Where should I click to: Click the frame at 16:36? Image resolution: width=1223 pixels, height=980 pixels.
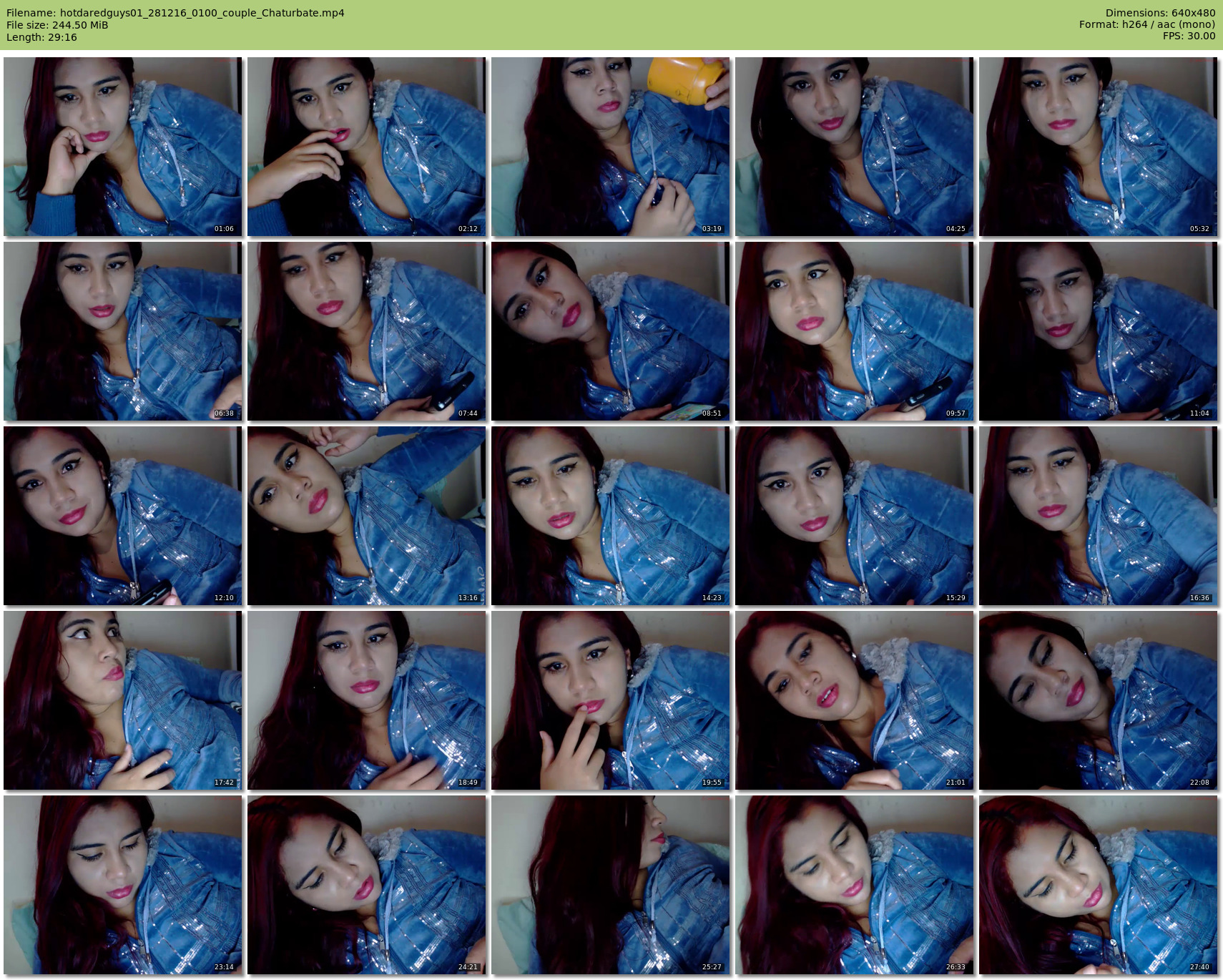(1098, 516)
